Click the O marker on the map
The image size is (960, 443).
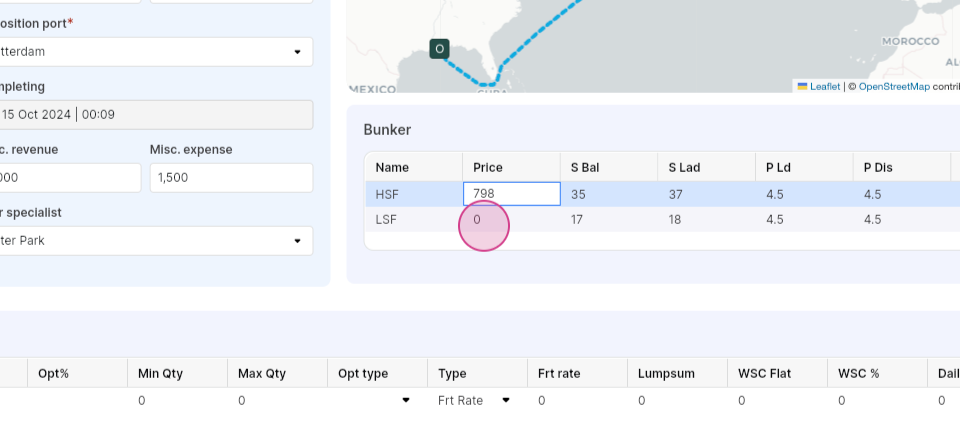click(440, 49)
